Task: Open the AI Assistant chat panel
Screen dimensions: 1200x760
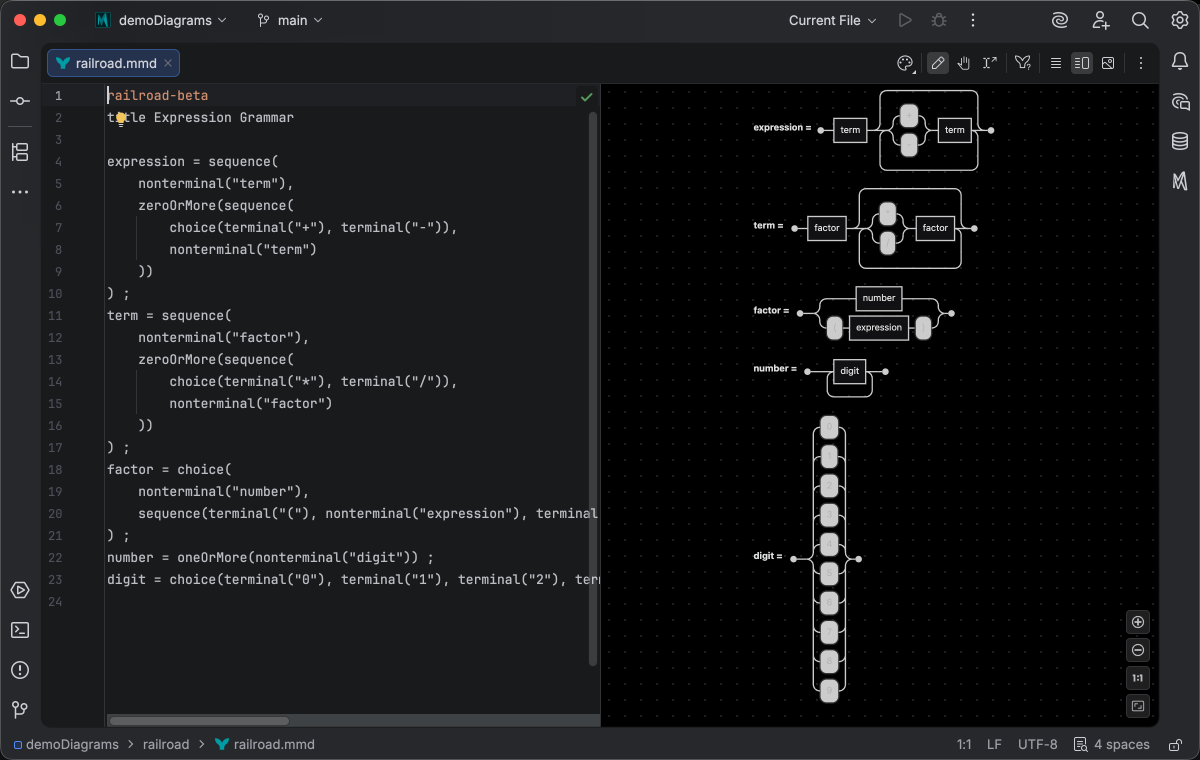Action: click(1180, 101)
